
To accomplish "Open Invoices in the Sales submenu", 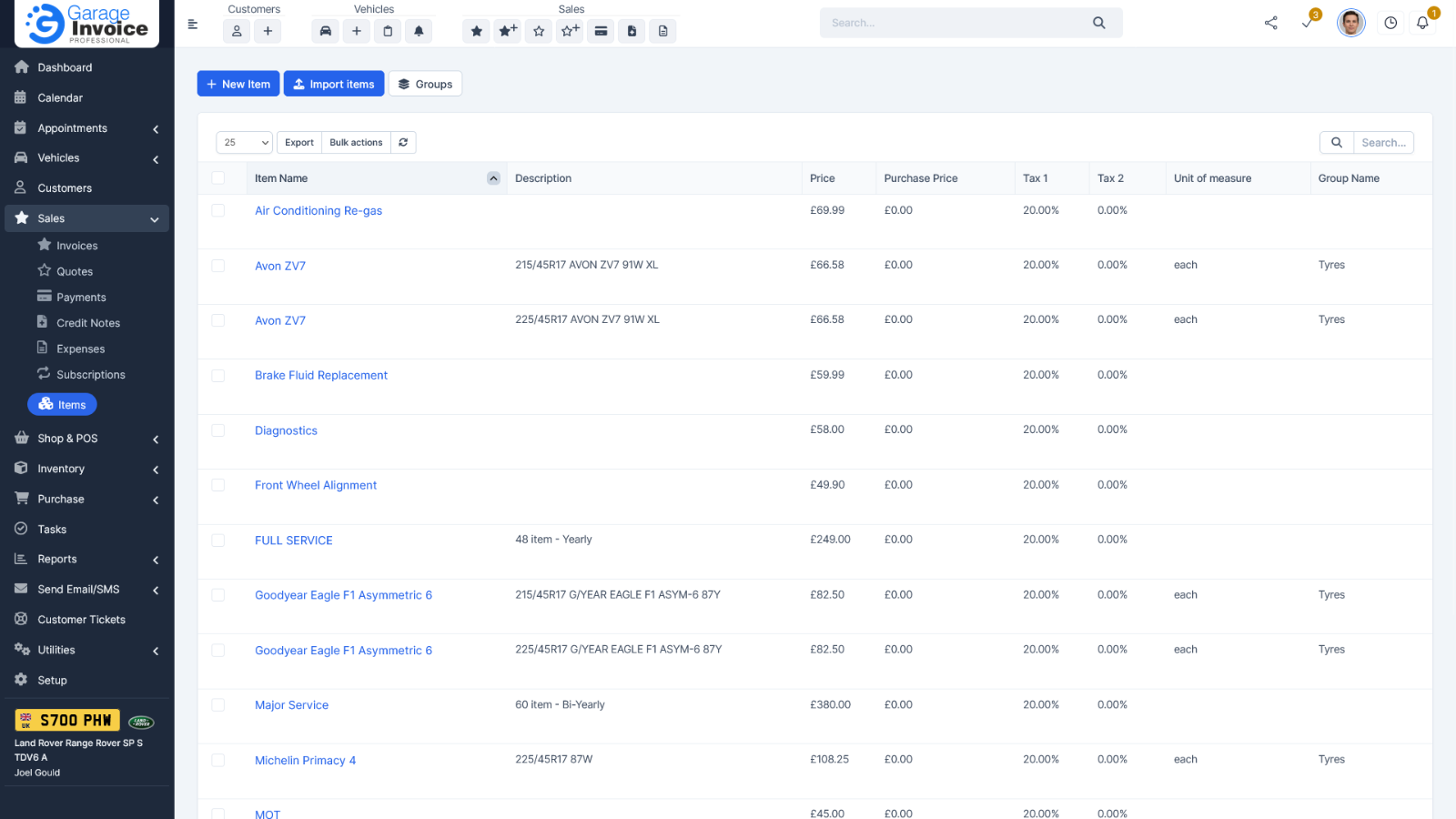I will point(76,246).
